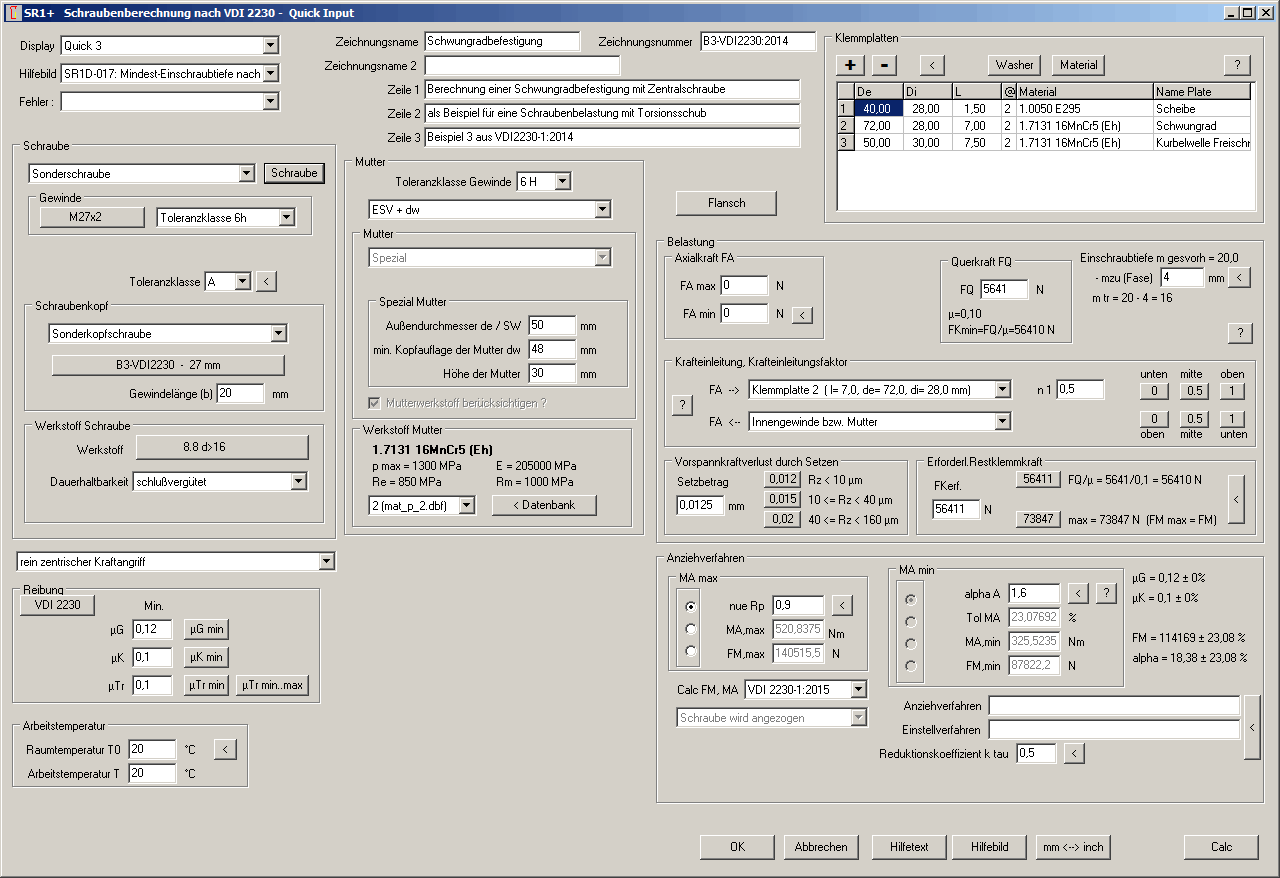Click the minus button to remove a Klemmplatte
The image size is (1280, 878).
(884, 65)
